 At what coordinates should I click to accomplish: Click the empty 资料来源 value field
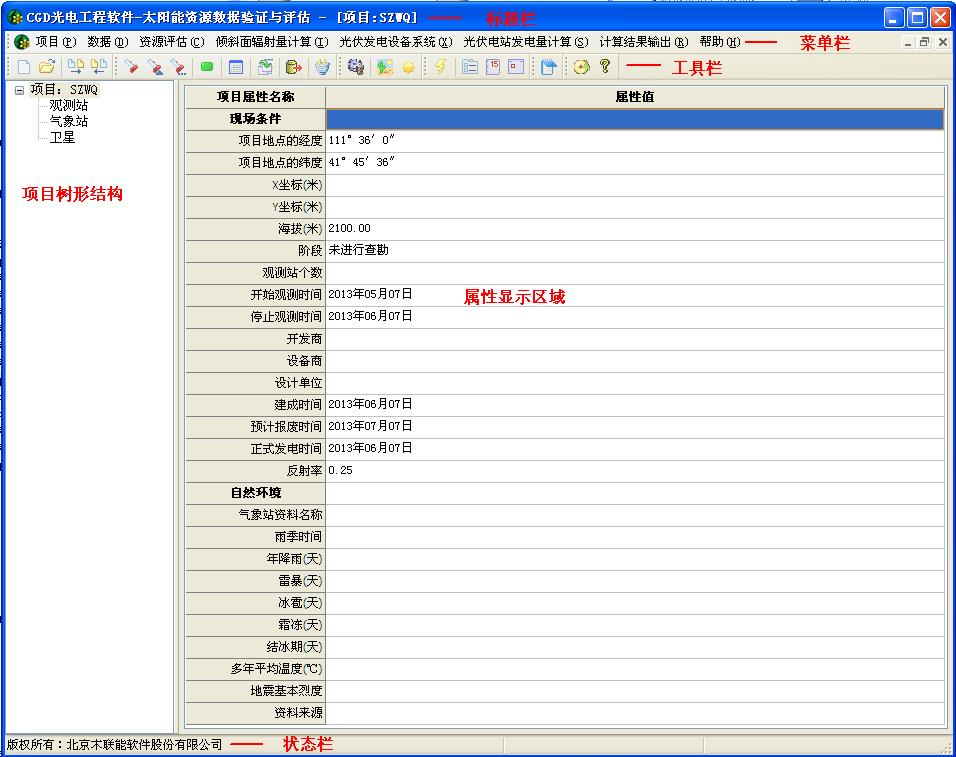[635, 713]
